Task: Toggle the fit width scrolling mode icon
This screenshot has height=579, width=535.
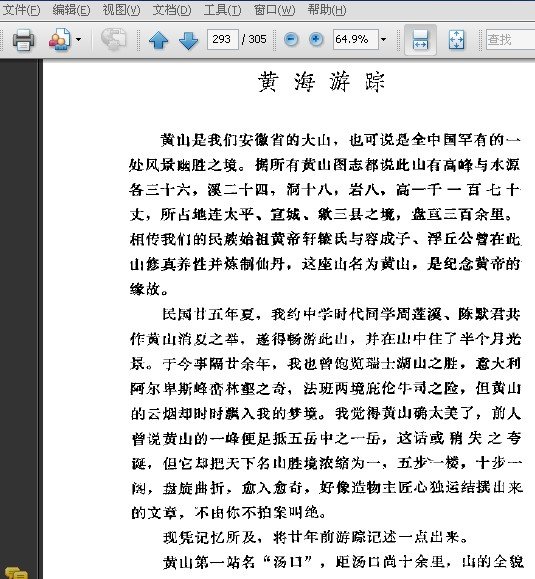Action: tap(420, 40)
